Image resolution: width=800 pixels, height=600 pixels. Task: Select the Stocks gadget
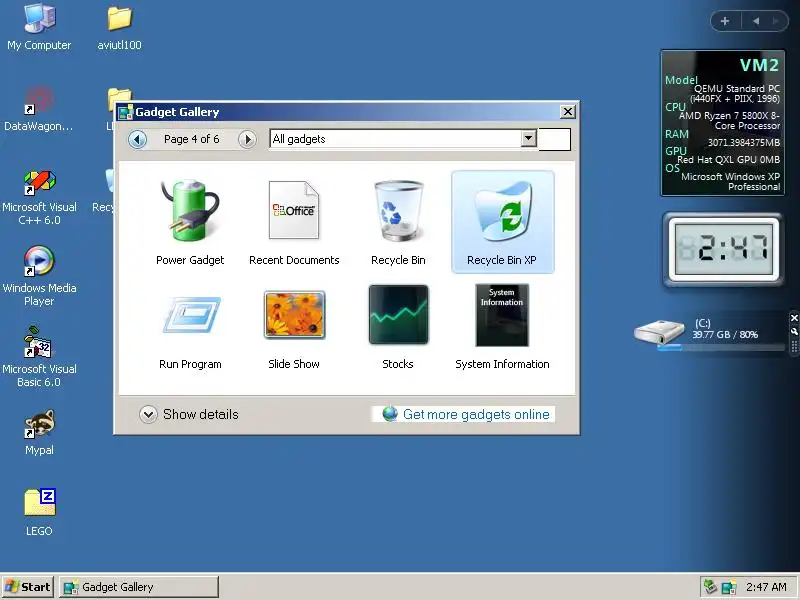pos(398,327)
